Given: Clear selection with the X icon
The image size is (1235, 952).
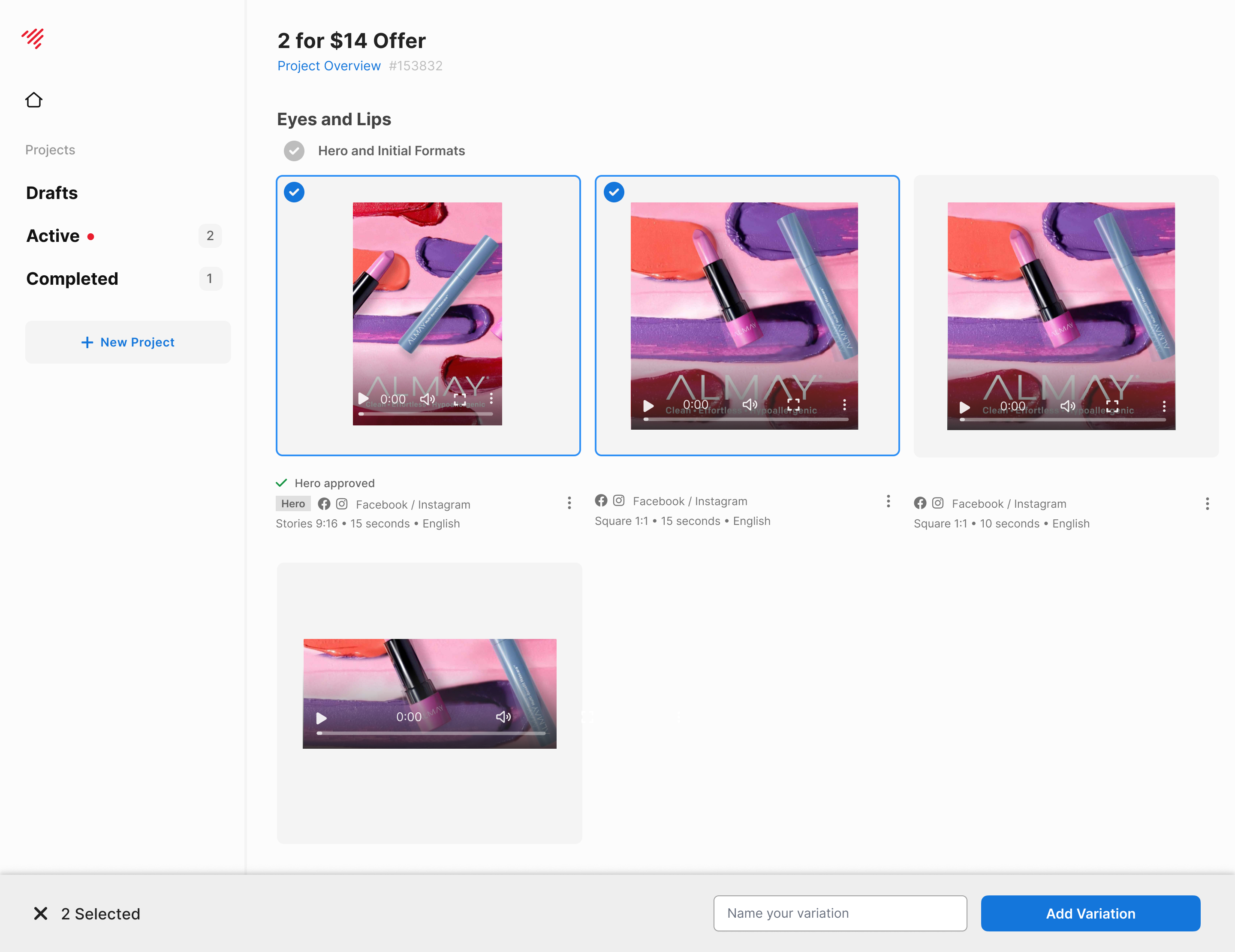Looking at the screenshot, I should [x=41, y=913].
